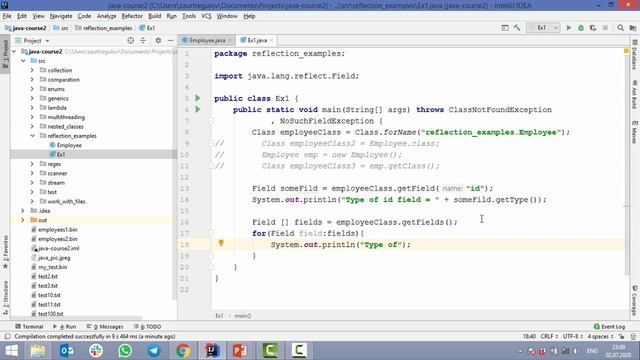
Task: Expand the collection folder
Action: [x=32, y=70]
